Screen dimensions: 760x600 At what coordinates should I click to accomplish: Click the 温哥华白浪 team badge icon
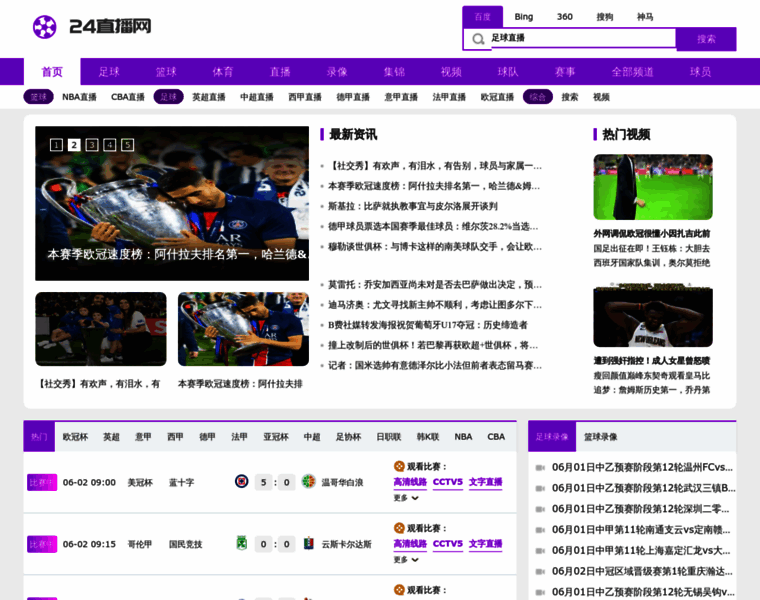308,482
